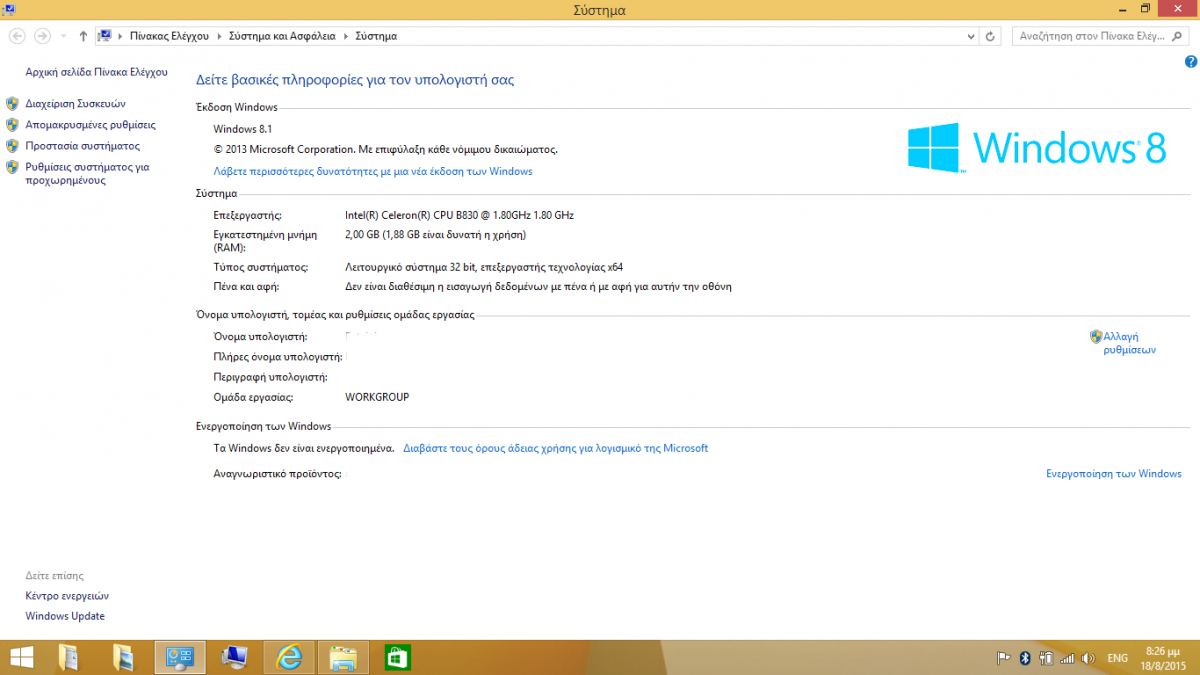Open Ρυθμίσεις συστήματος για προχωρημένους
1200x675 pixels.
point(87,174)
